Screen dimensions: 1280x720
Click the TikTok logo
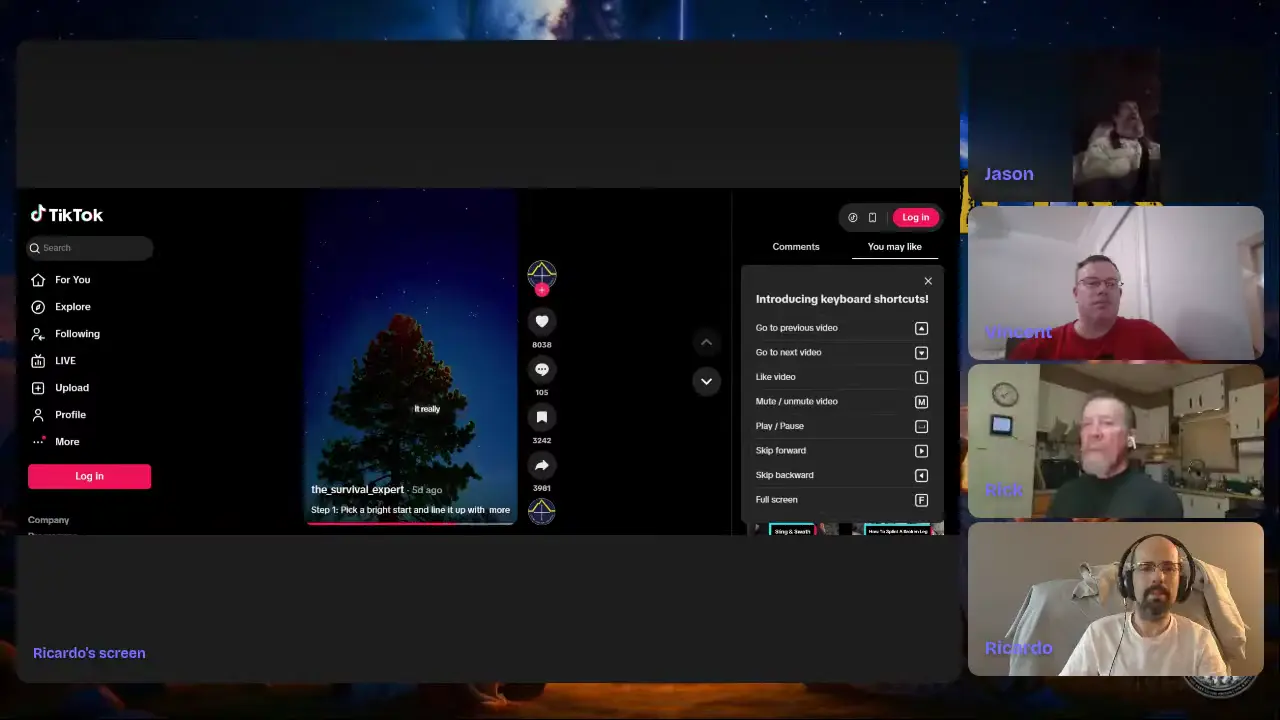(x=67, y=214)
